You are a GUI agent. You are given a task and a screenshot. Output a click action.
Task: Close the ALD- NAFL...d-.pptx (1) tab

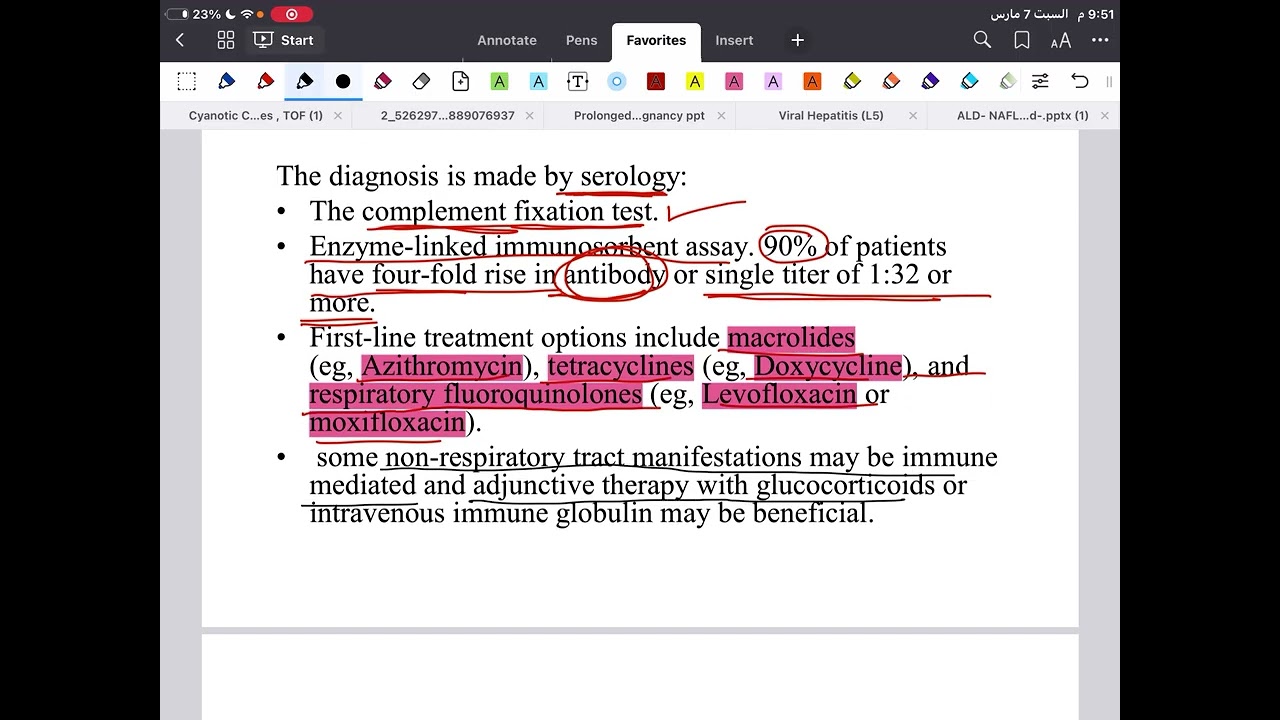1104,115
